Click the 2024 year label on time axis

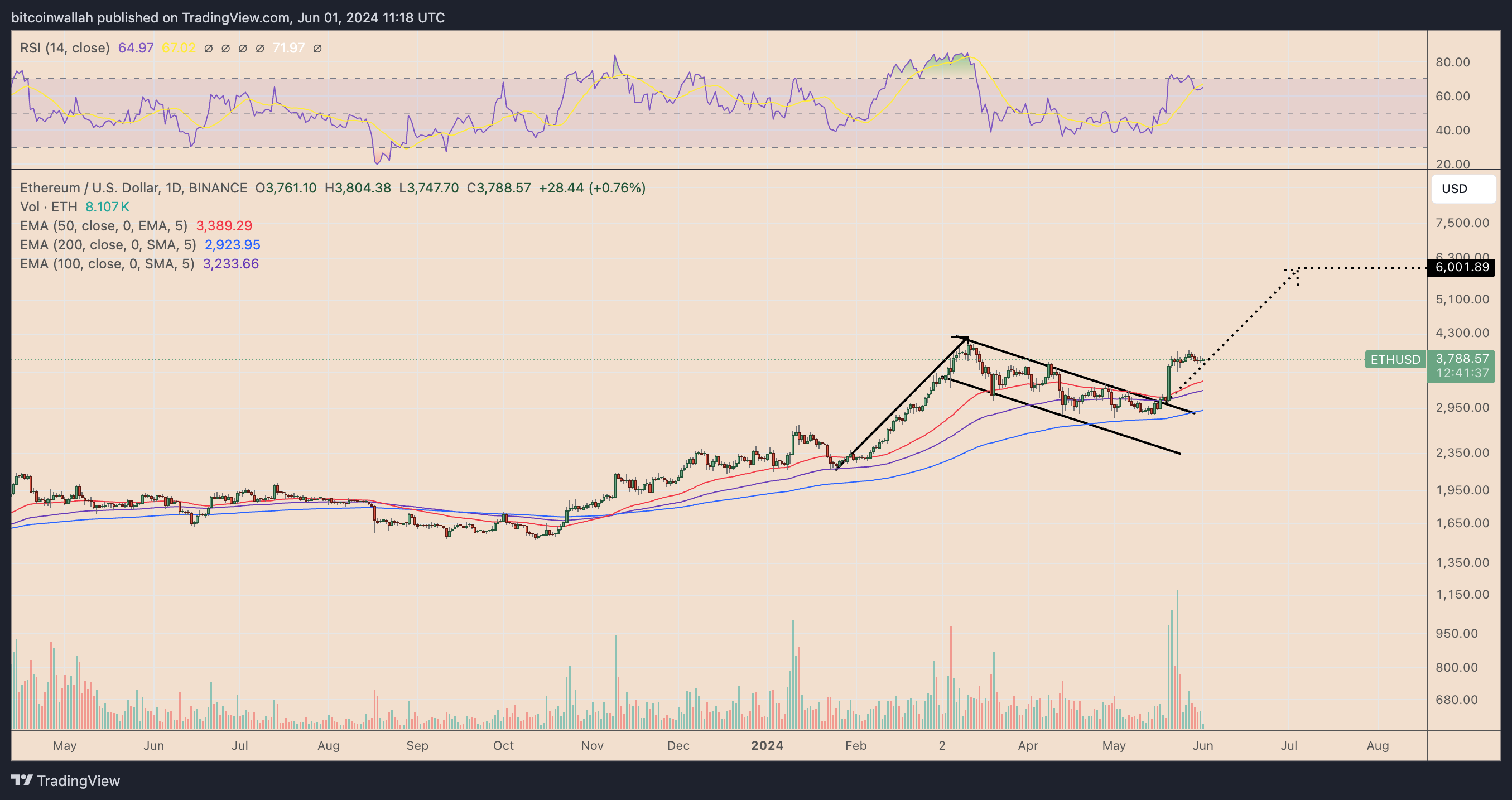pyautogui.click(x=767, y=745)
